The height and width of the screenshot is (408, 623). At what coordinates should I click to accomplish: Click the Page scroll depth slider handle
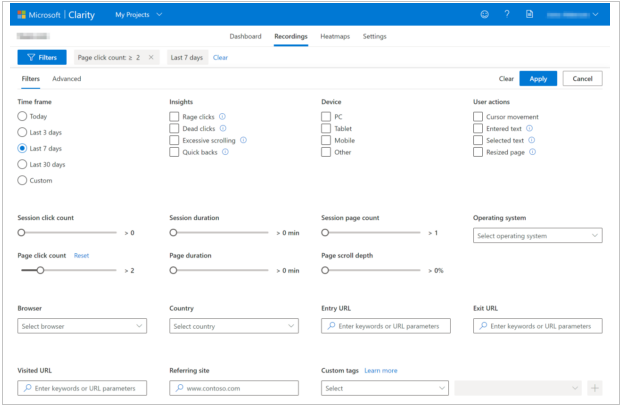pyautogui.click(x=325, y=270)
